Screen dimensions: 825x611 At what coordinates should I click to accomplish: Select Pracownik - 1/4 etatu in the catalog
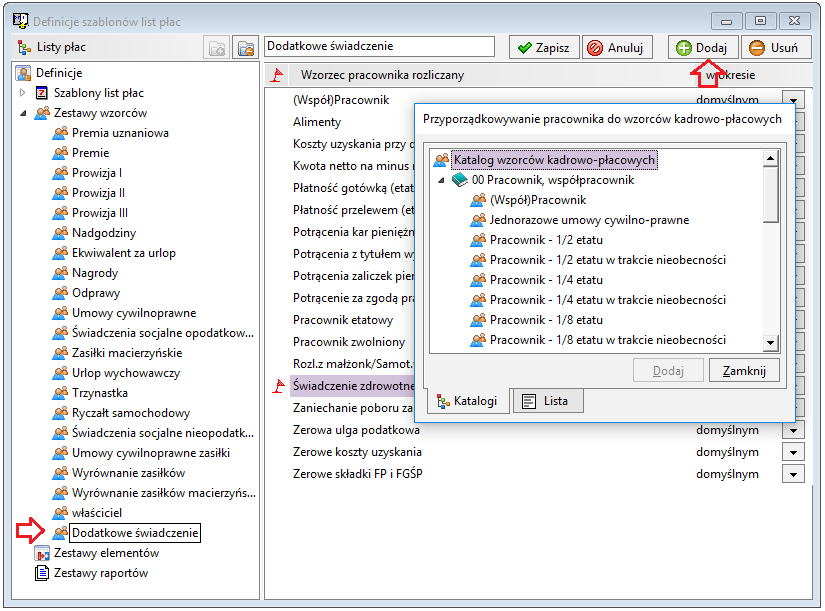point(546,280)
